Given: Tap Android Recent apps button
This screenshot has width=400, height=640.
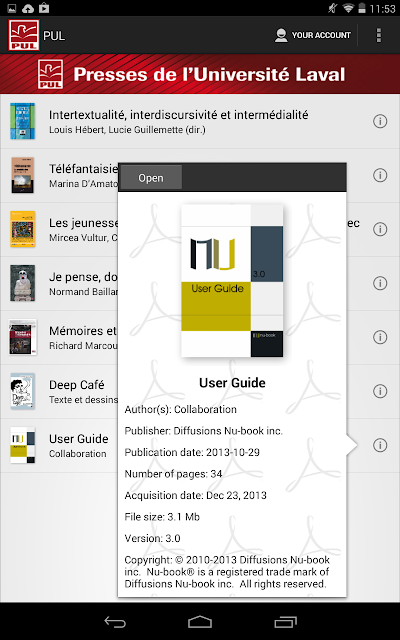Looking at the screenshot, I should (x=285, y=622).
